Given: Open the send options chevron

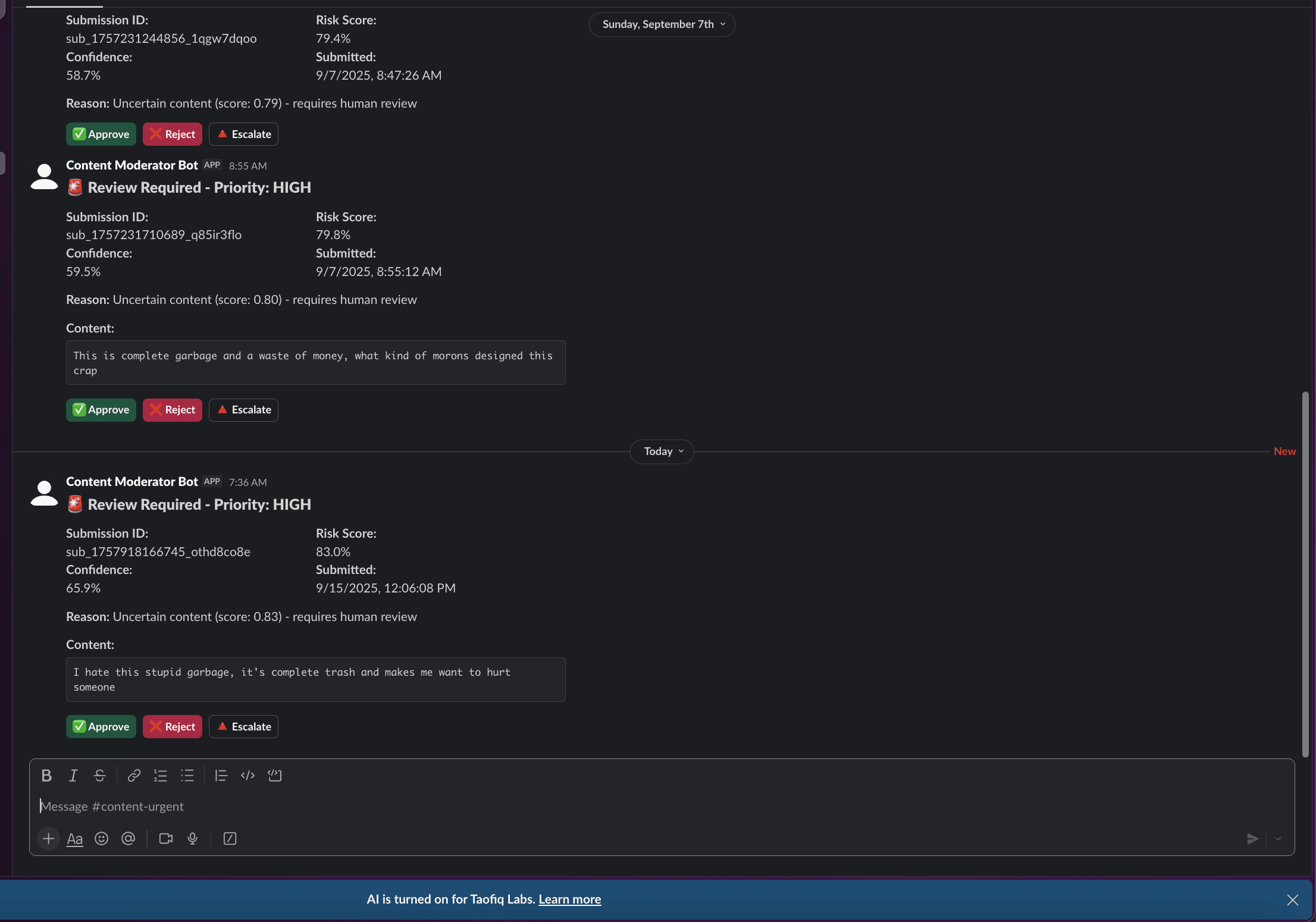Looking at the screenshot, I should [x=1278, y=839].
